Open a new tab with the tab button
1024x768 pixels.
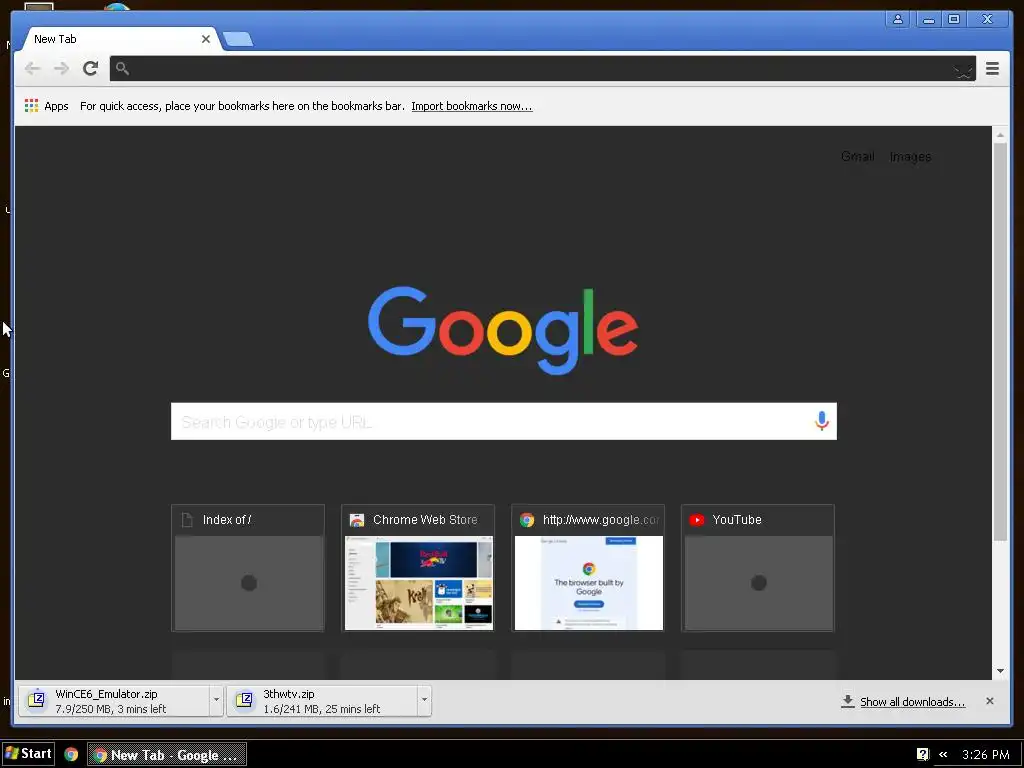pos(238,39)
